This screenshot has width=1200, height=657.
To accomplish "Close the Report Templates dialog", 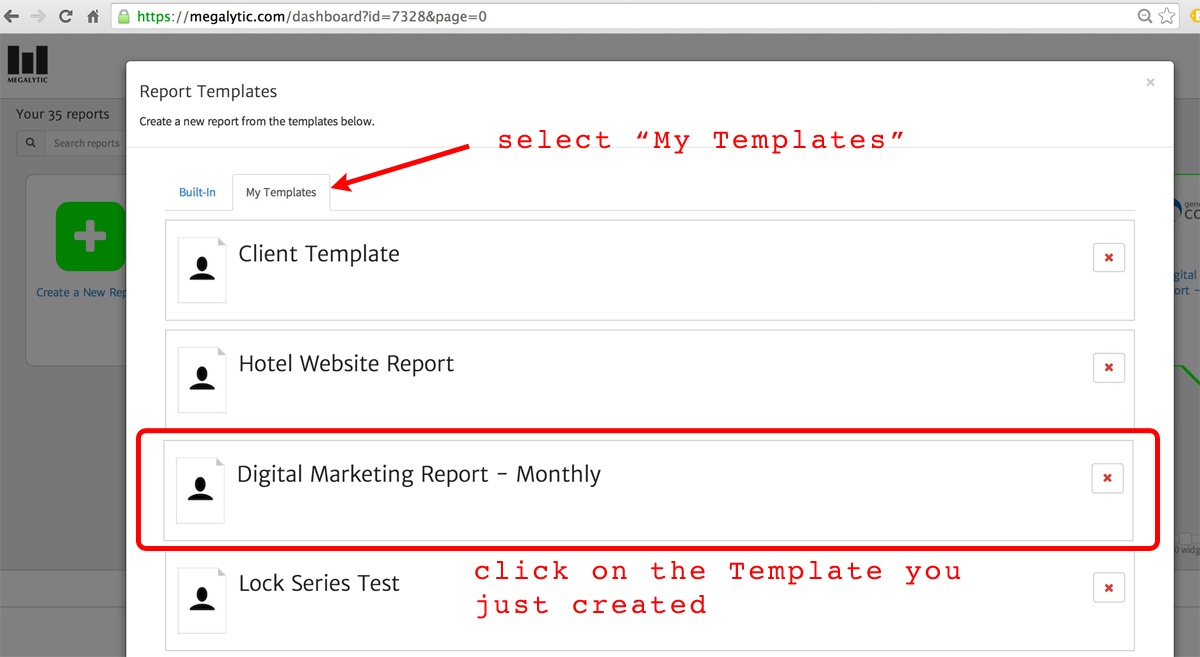I will [1150, 83].
